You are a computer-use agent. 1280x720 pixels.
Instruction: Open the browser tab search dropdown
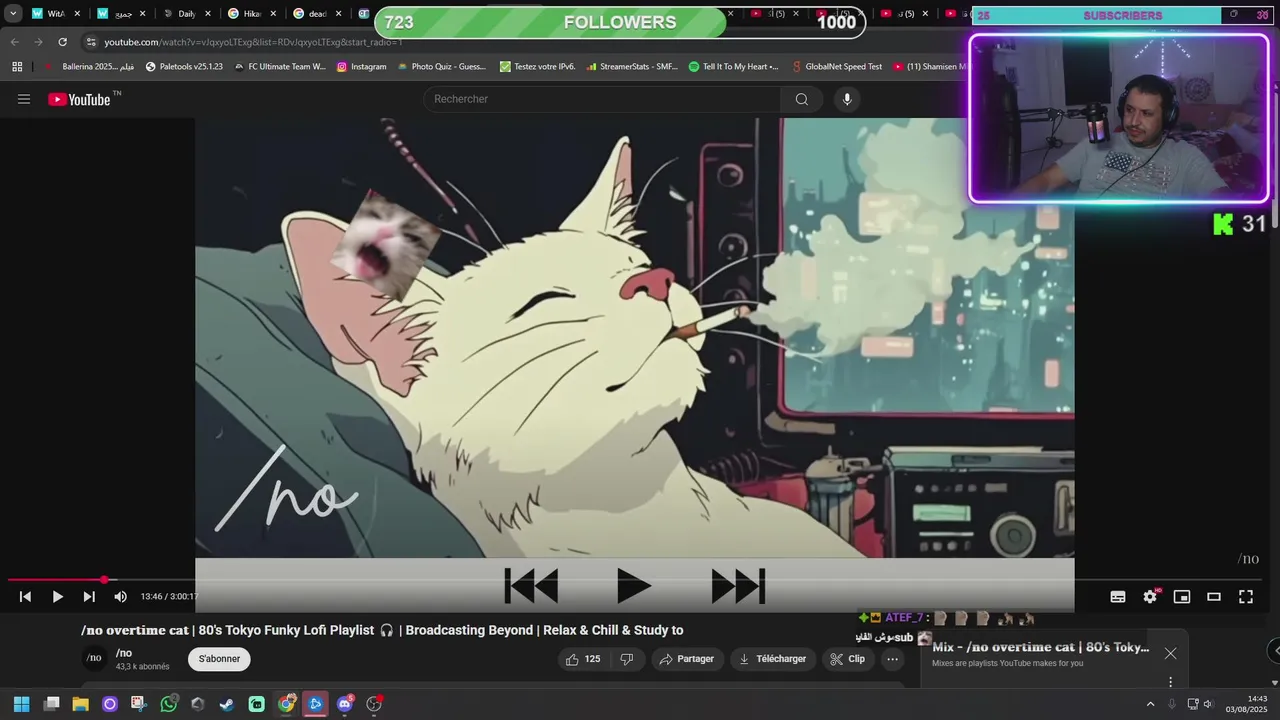[x=13, y=14]
